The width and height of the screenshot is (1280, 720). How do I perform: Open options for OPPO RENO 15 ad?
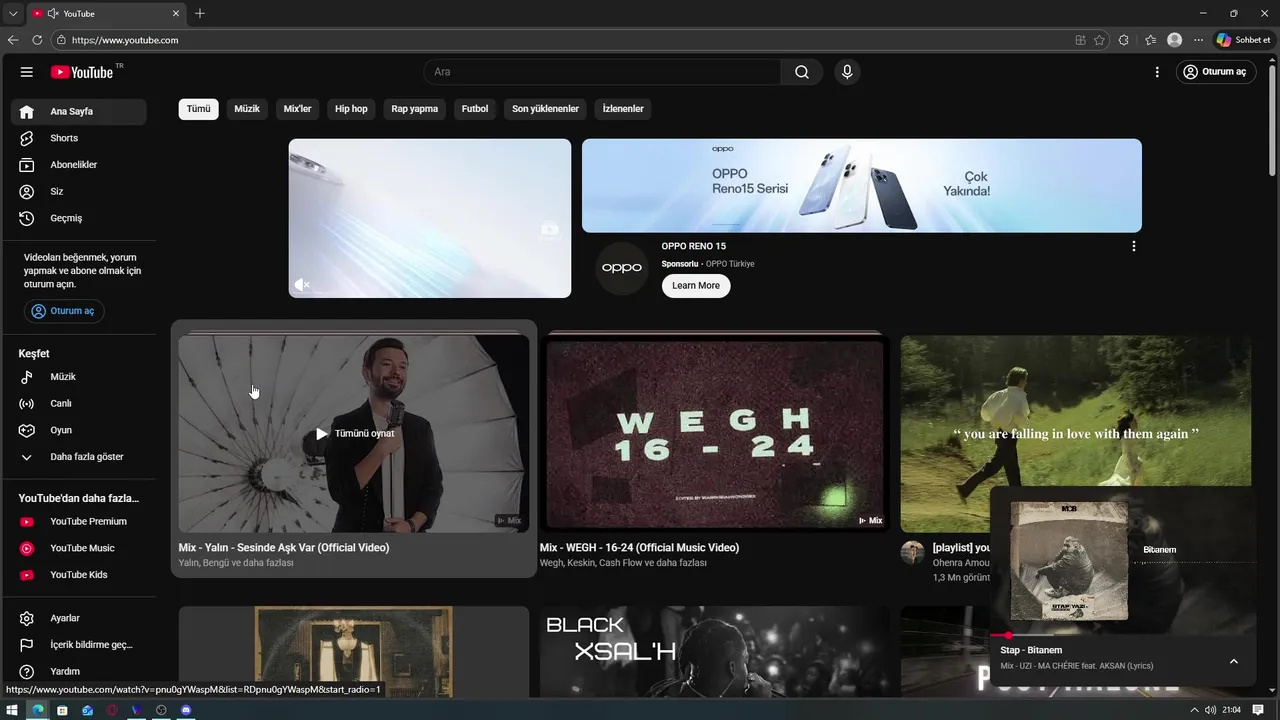[x=1133, y=246]
